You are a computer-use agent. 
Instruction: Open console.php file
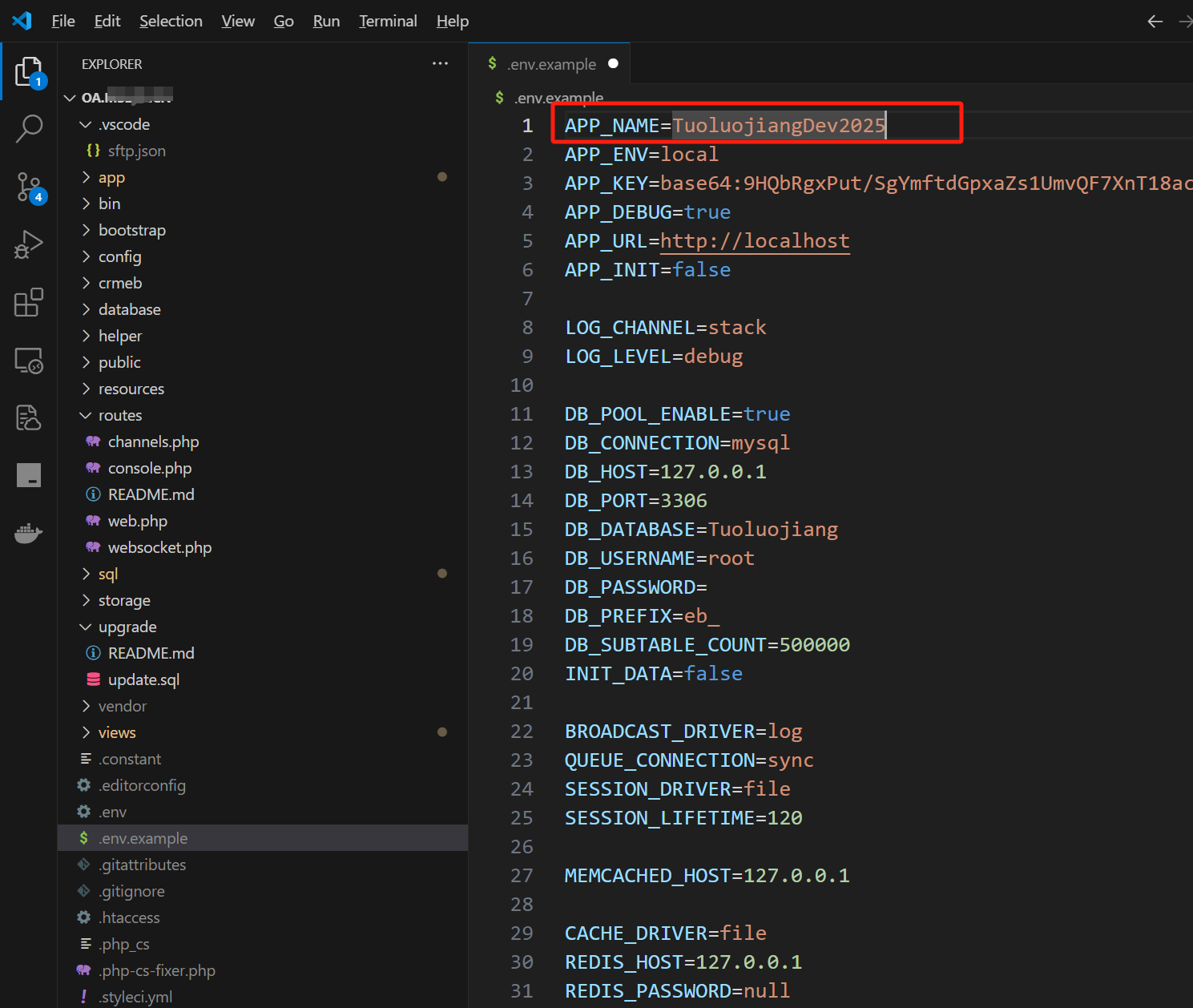pyautogui.click(x=263, y=468)
